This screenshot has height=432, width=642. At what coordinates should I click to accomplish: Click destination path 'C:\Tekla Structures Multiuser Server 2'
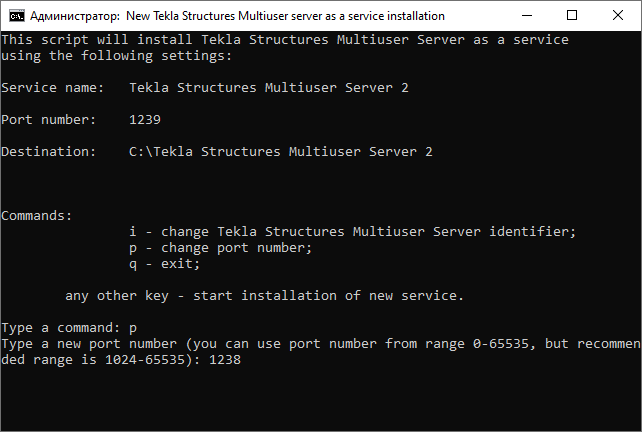coord(280,152)
